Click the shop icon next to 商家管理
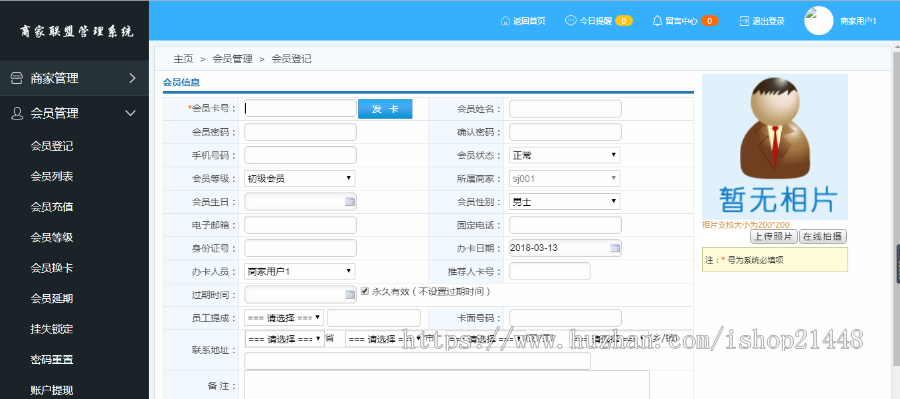Viewport: 900px width, 399px height. tap(17, 78)
